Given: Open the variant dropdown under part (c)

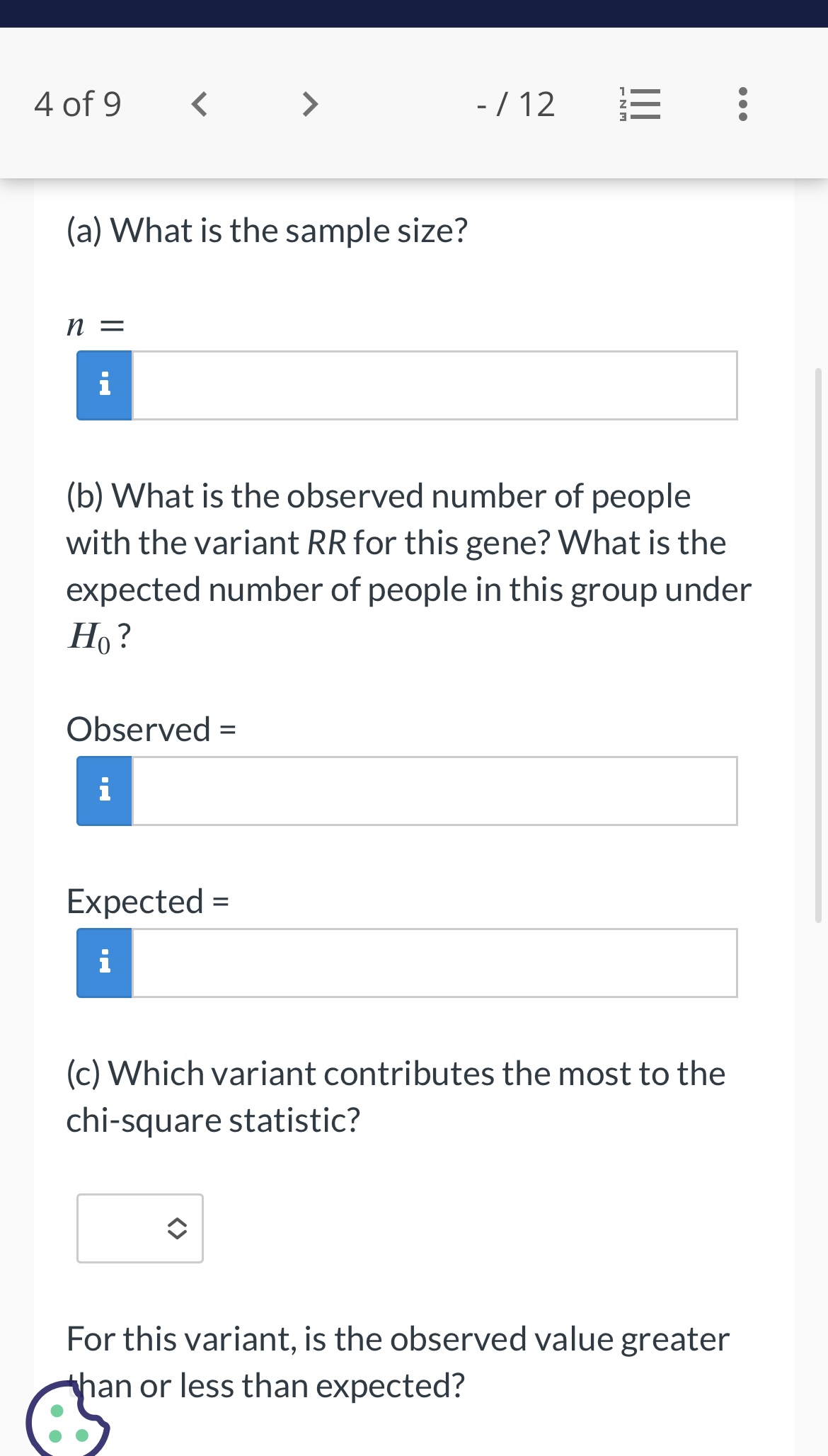Looking at the screenshot, I should [x=139, y=1228].
